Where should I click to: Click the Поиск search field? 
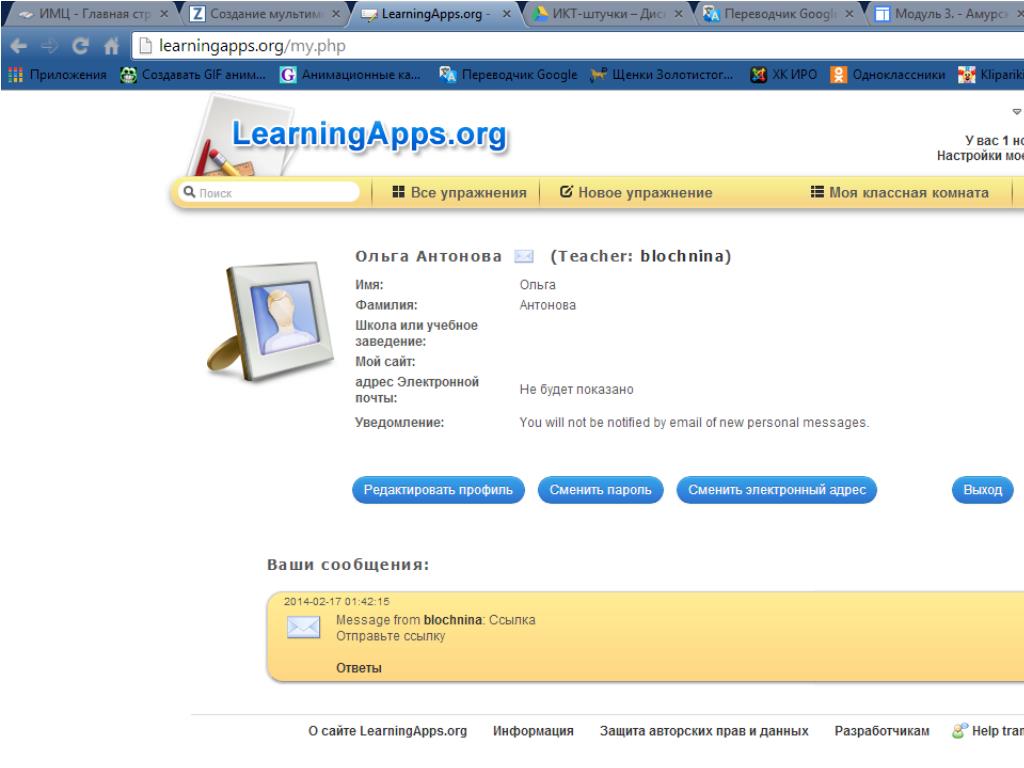click(269, 193)
